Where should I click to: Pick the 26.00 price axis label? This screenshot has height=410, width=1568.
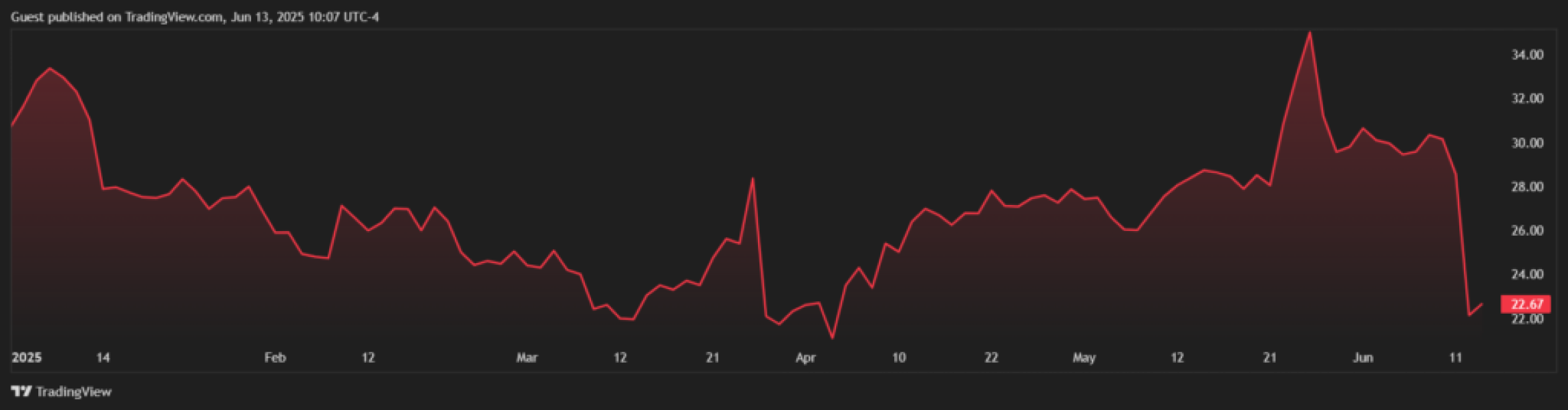click(1527, 230)
